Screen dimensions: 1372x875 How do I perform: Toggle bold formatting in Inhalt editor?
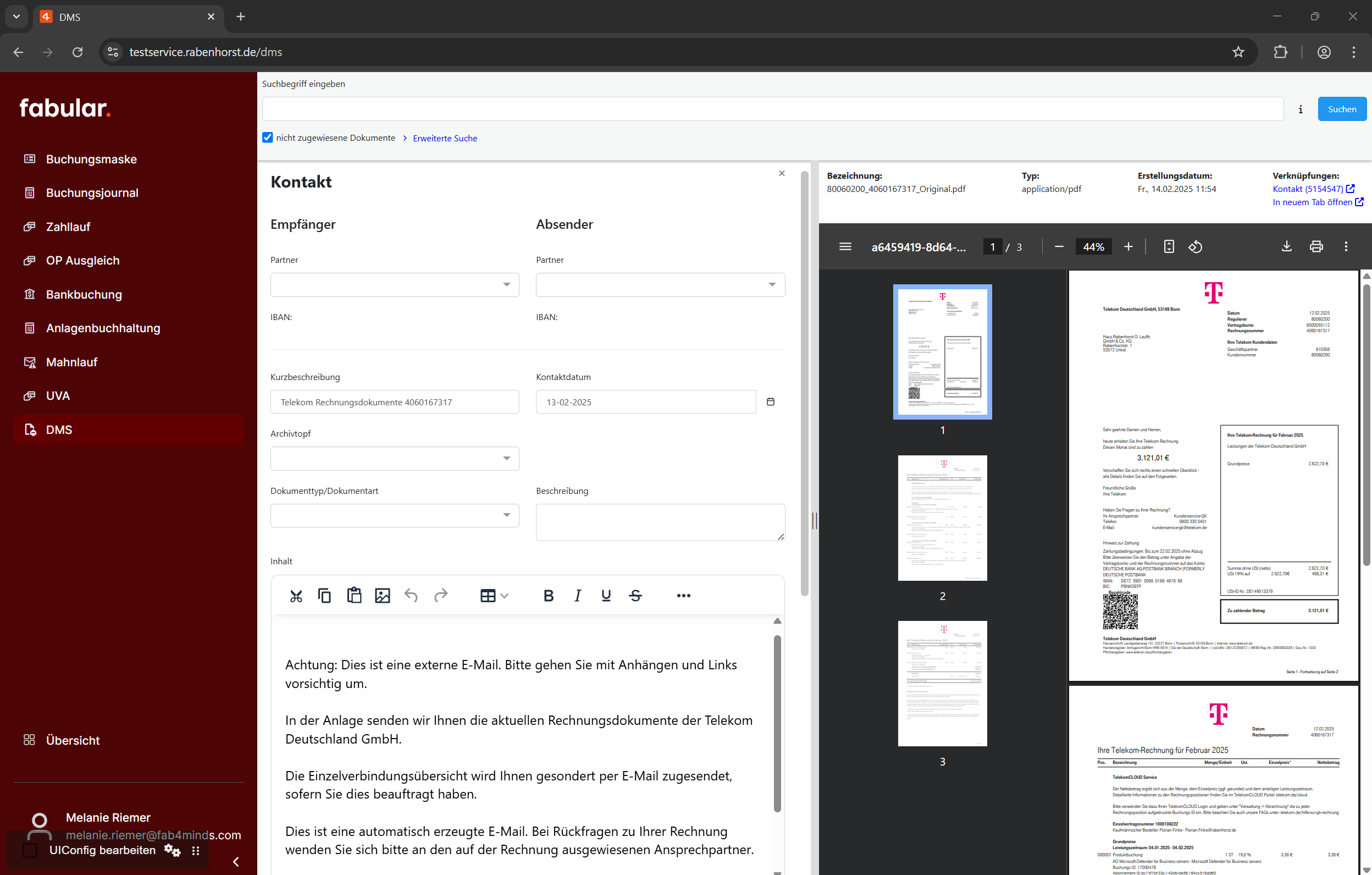click(x=548, y=596)
